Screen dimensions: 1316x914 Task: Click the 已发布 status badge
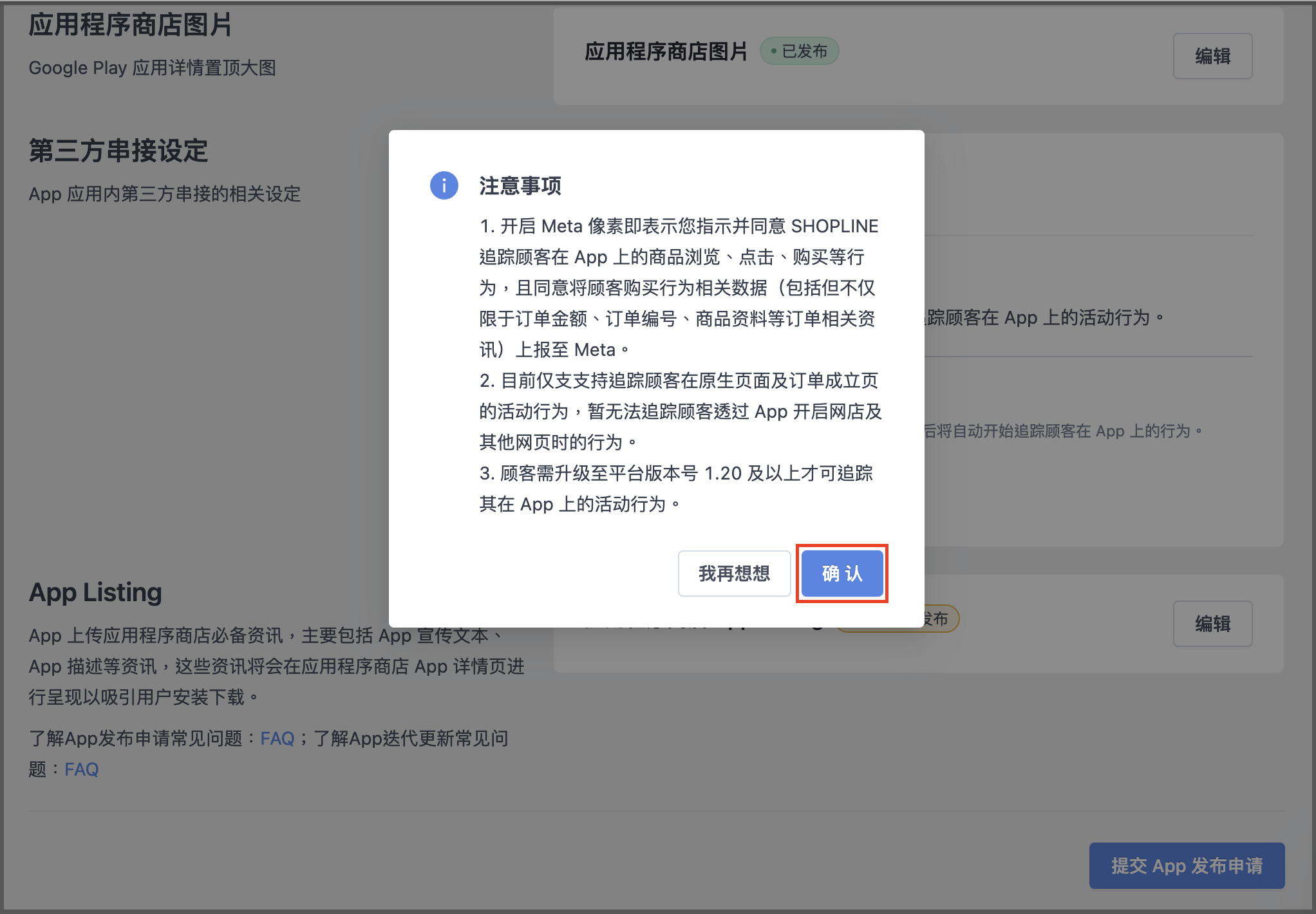click(799, 51)
